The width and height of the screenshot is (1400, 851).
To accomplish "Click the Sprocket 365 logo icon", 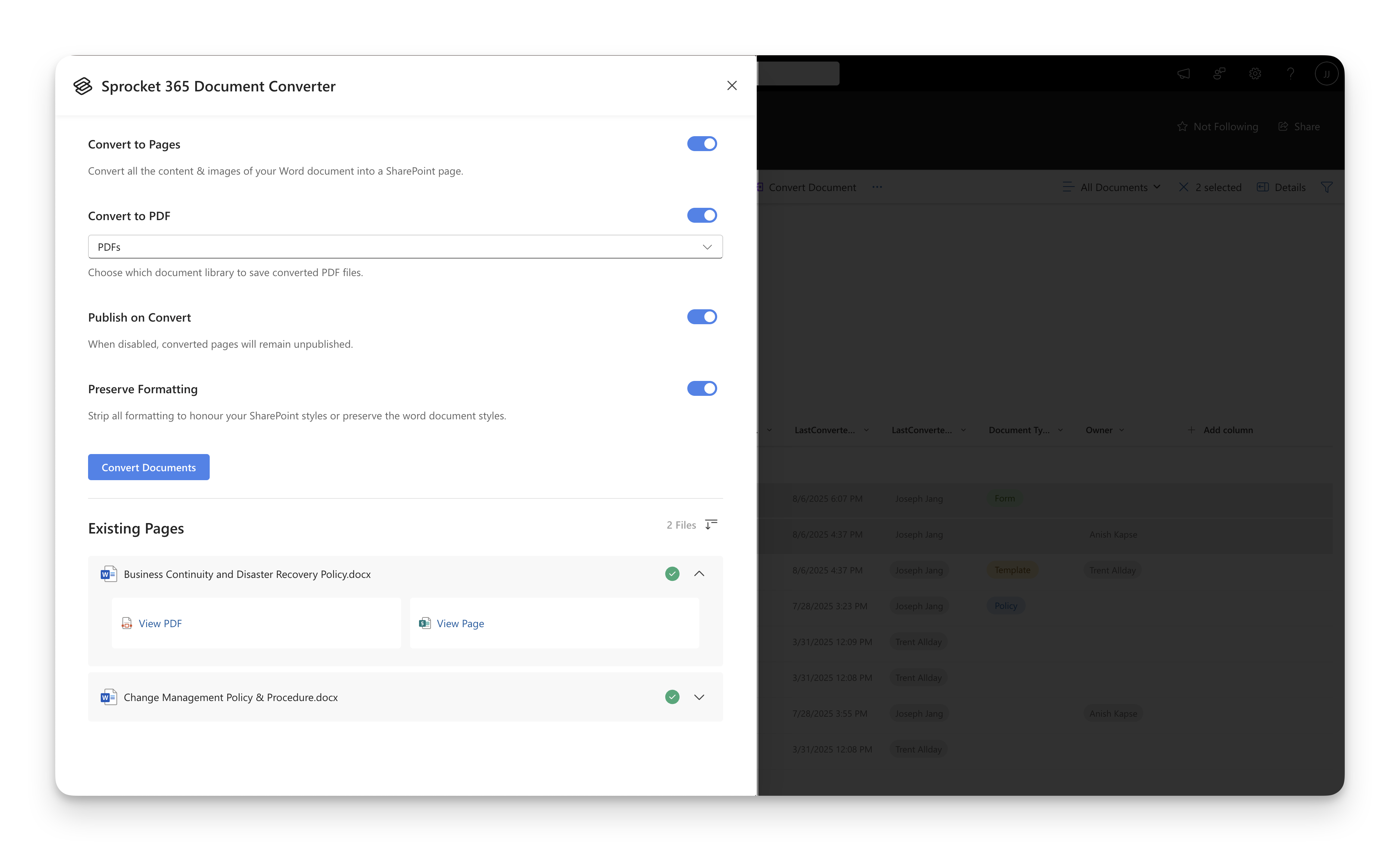I will pyautogui.click(x=82, y=86).
